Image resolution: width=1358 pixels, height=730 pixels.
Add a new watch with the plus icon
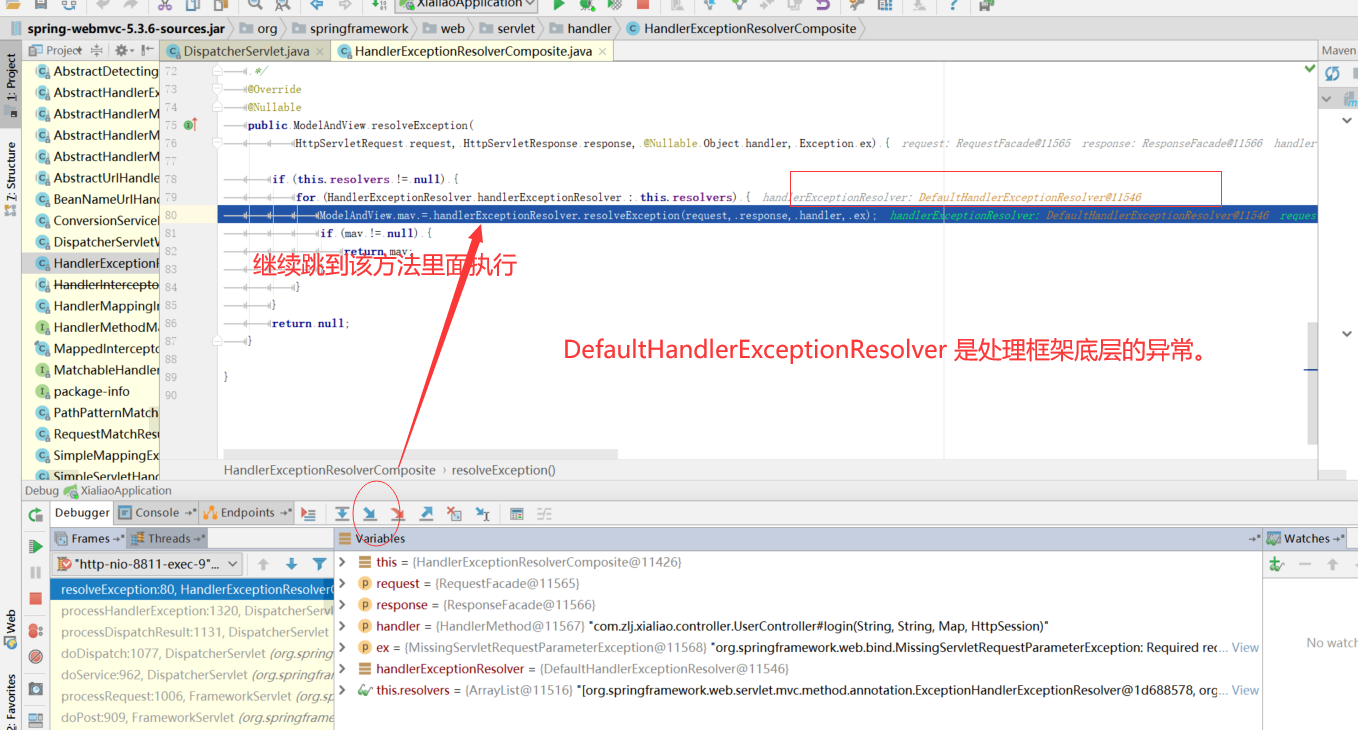[x=1276, y=565]
